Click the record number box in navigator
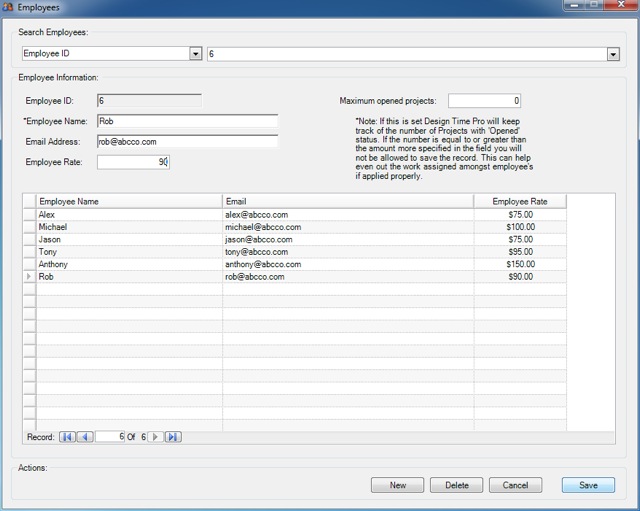Image resolution: width=640 pixels, height=511 pixels. [110, 437]
